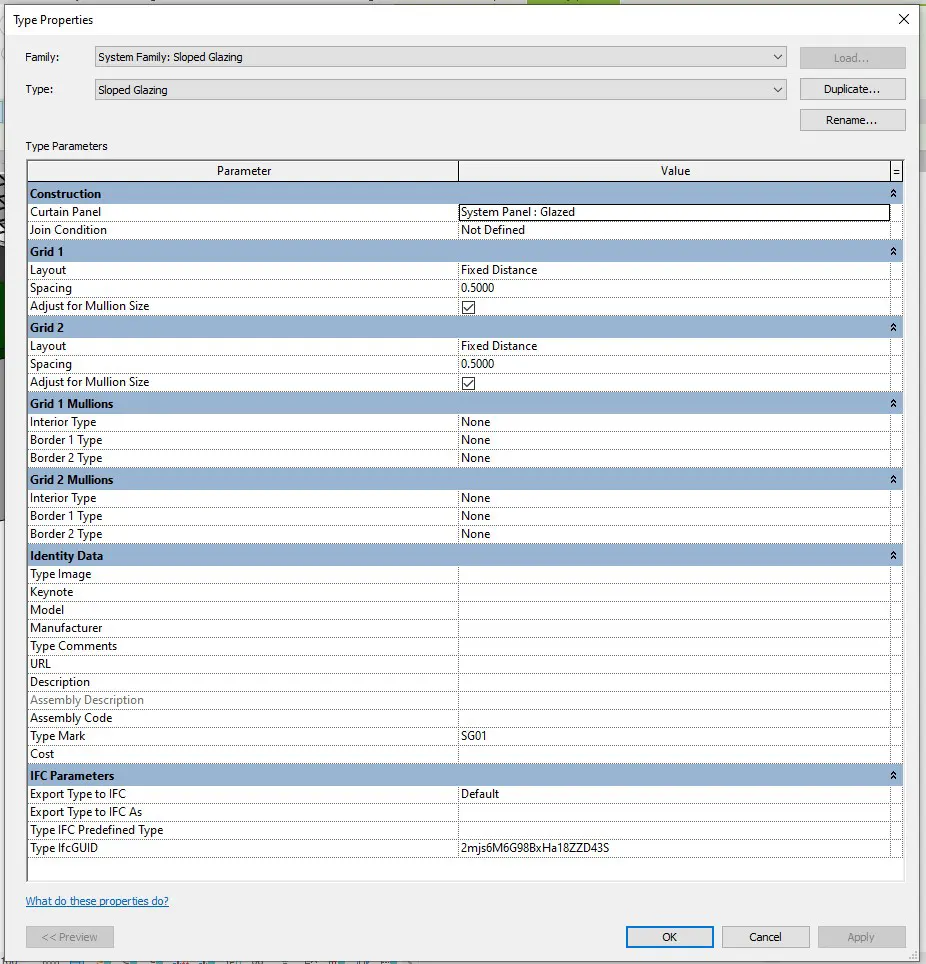926x964 pixels.
Task: Select the 'Type Comments' parameter label
Action: [x=74, y=646]
